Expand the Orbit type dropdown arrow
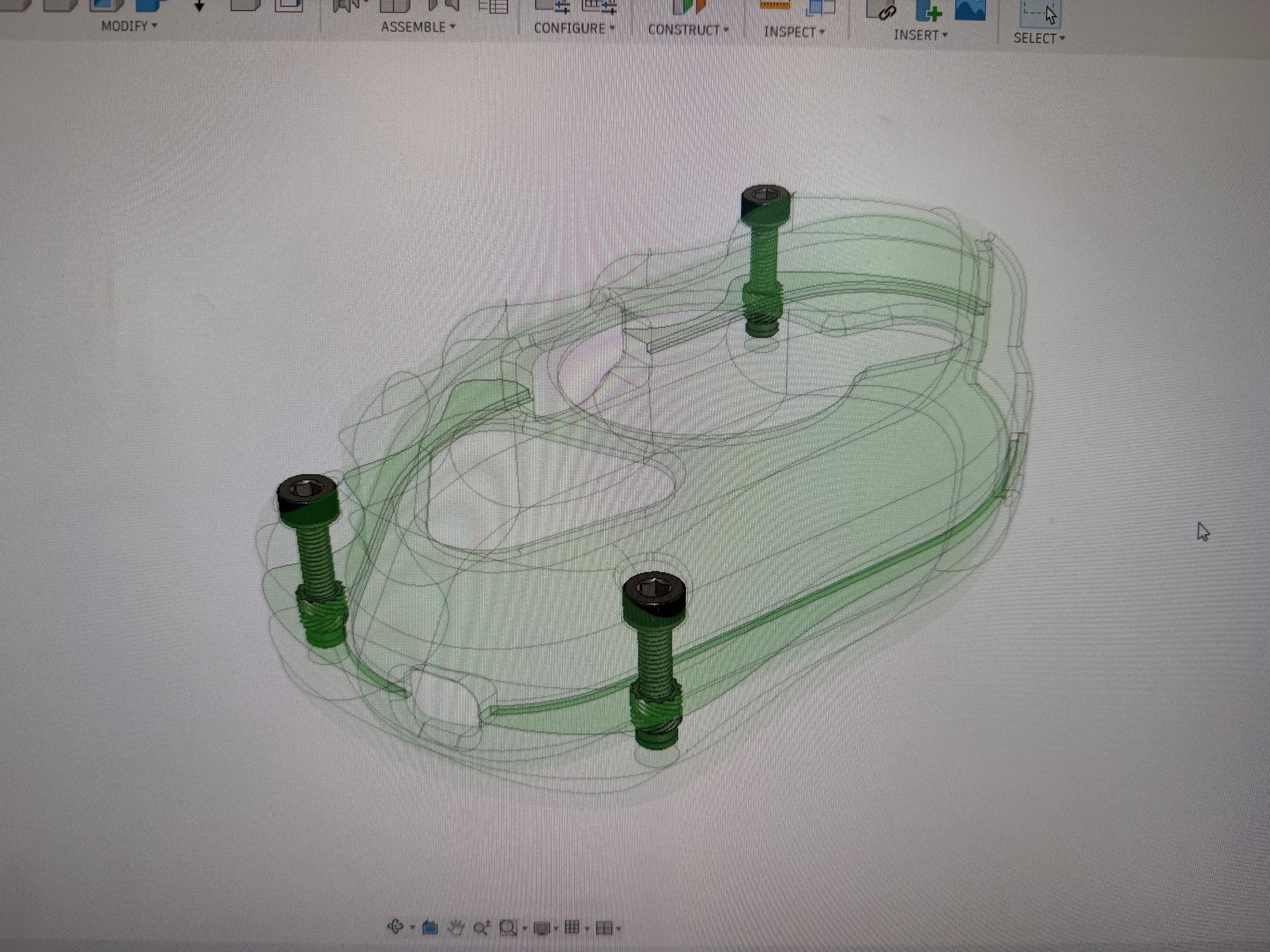1270x952 pixels. (413, 928)
